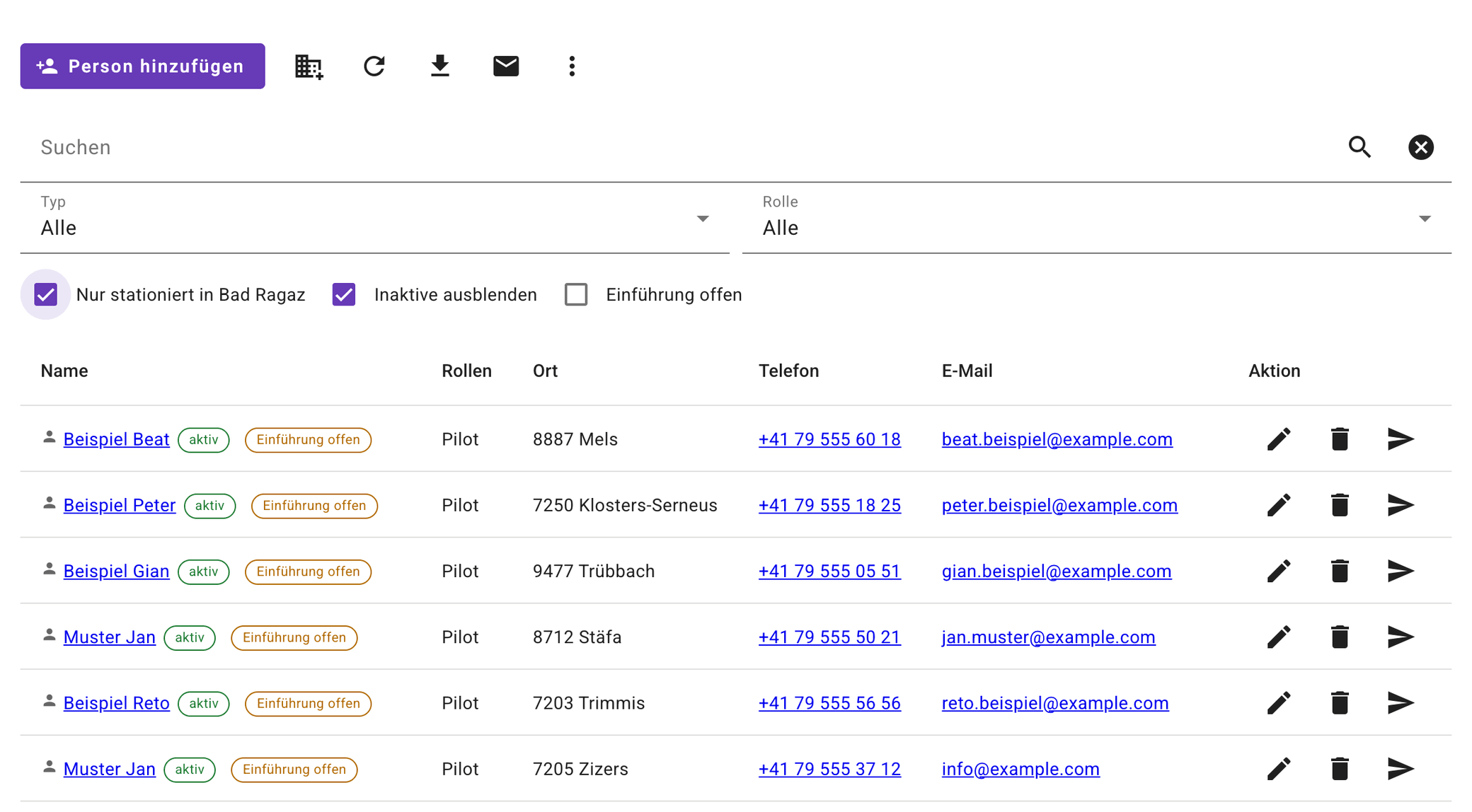Click the Ort column header

click(x=545, y=371)
